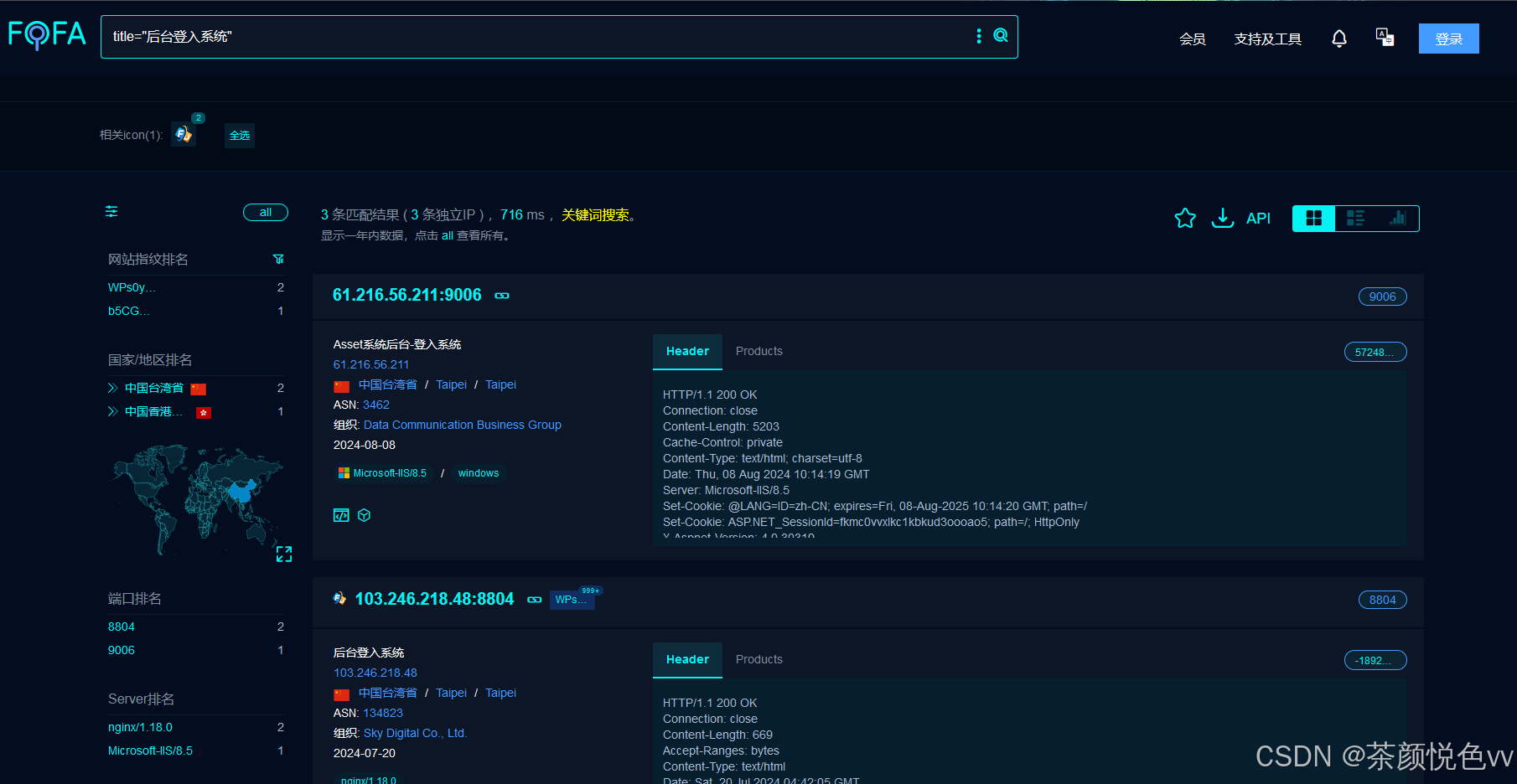Click ASN 134823 link

point(383,713)
